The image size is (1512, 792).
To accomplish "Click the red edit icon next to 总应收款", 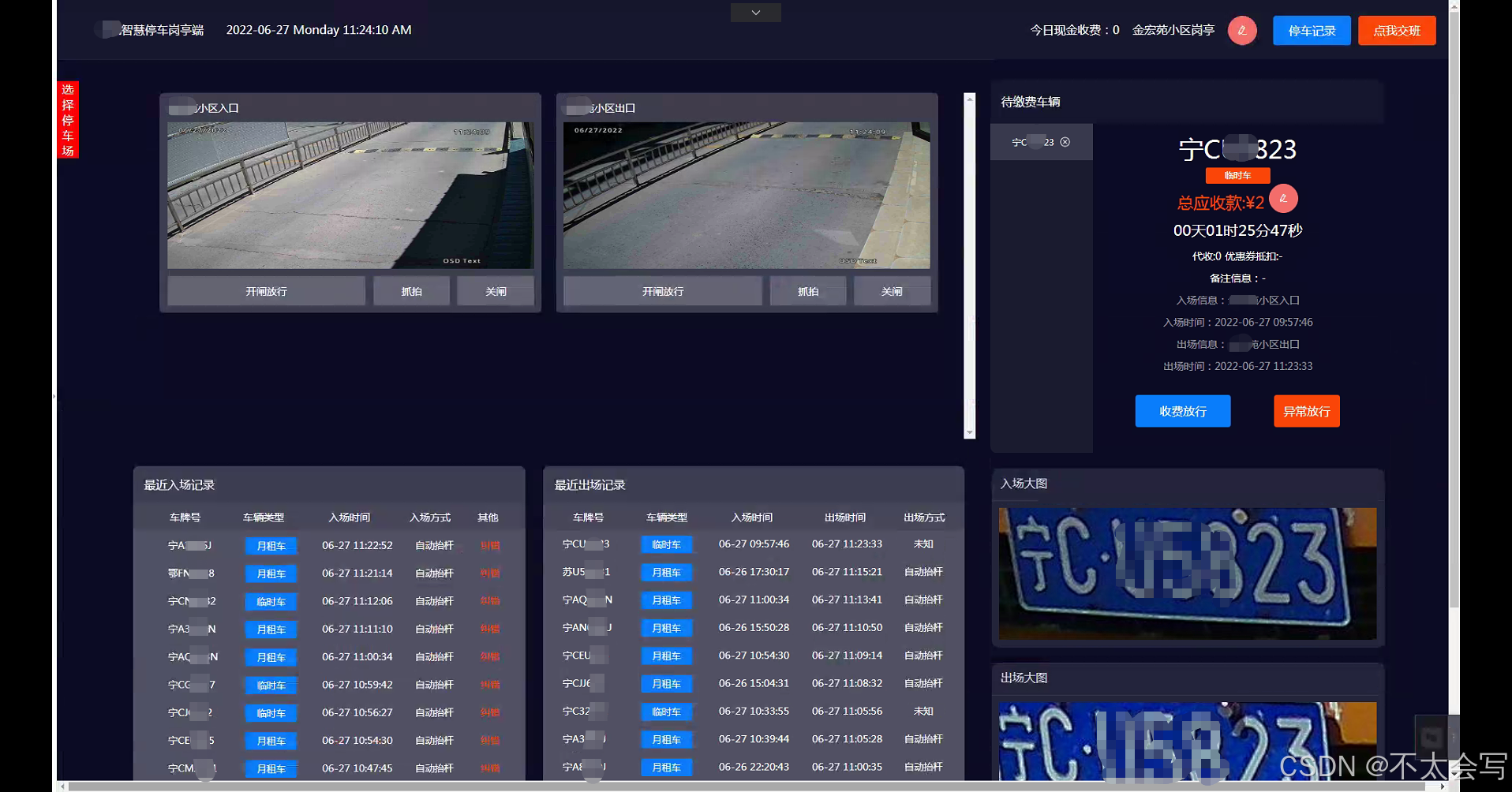I will coord(1283,199).
